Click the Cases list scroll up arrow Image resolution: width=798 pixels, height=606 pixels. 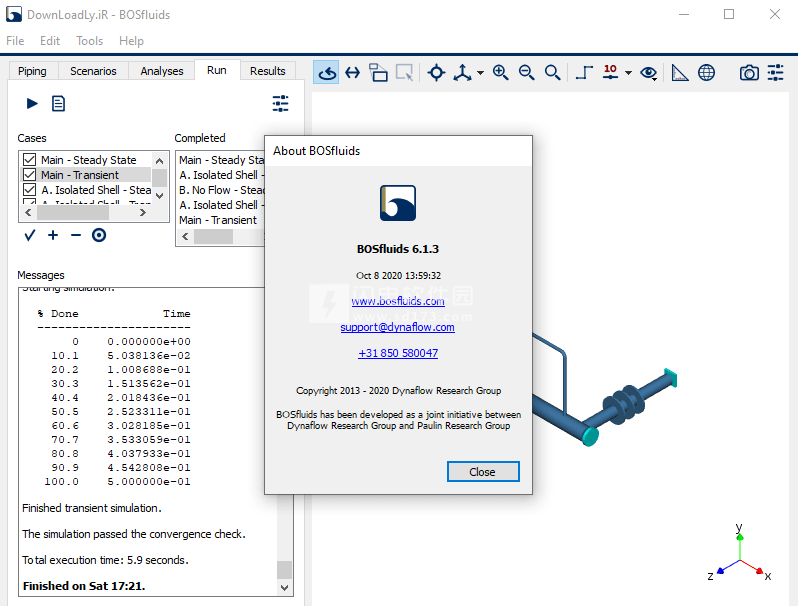click(159, 161)
